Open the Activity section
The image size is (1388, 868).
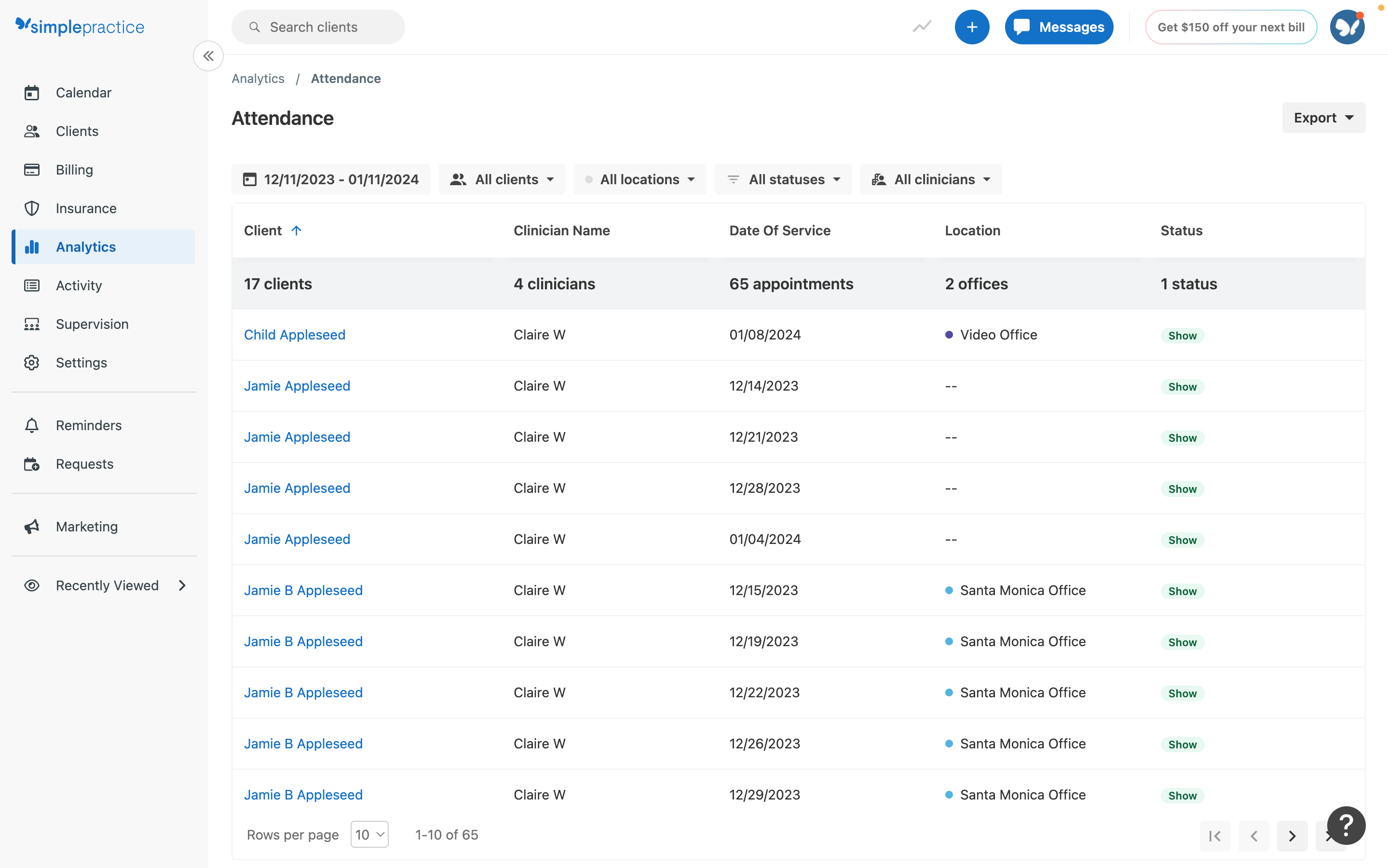click(x=79, y=285)
